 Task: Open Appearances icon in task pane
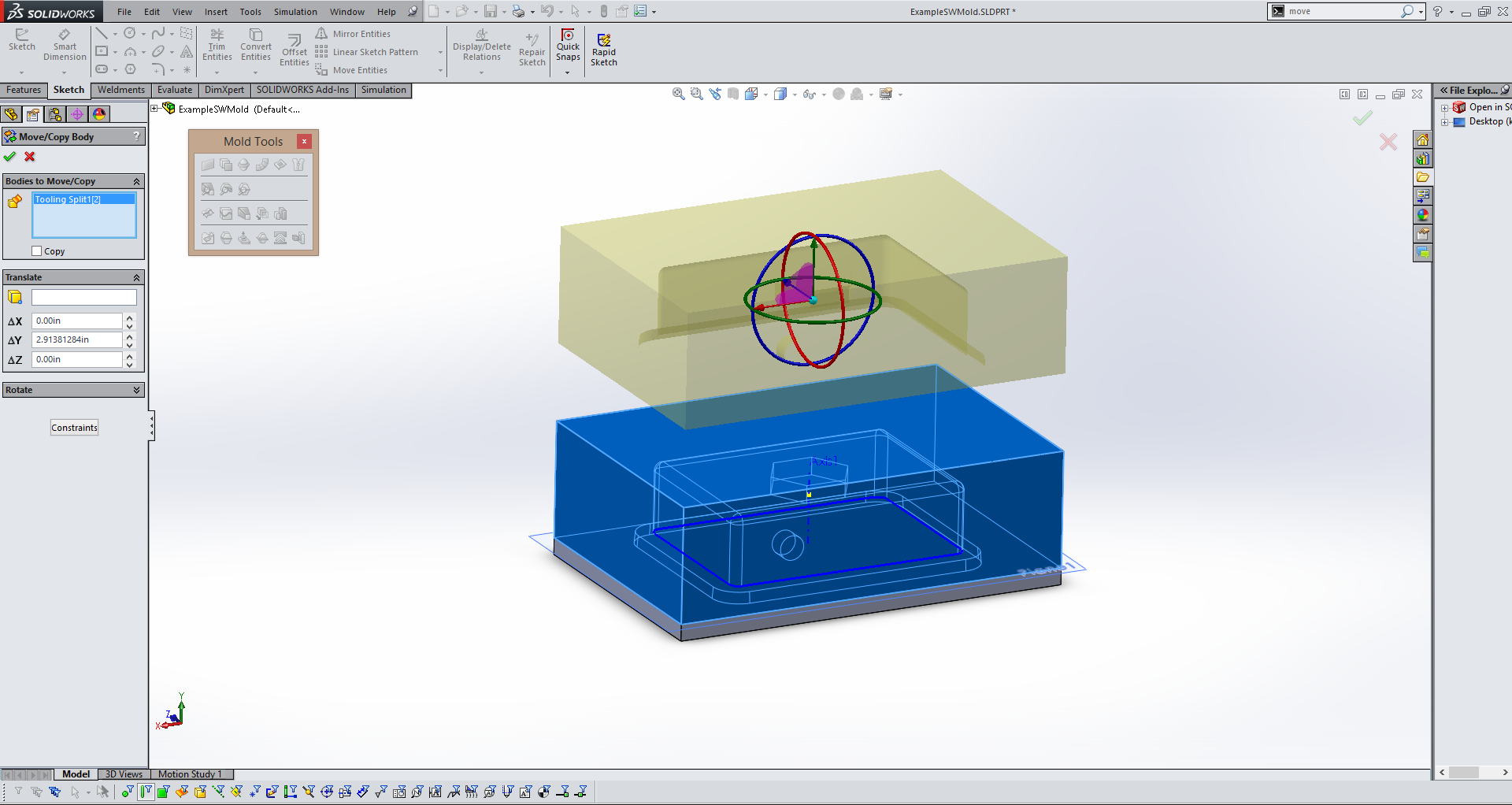pyautogui.click(x=1422, y=215)
